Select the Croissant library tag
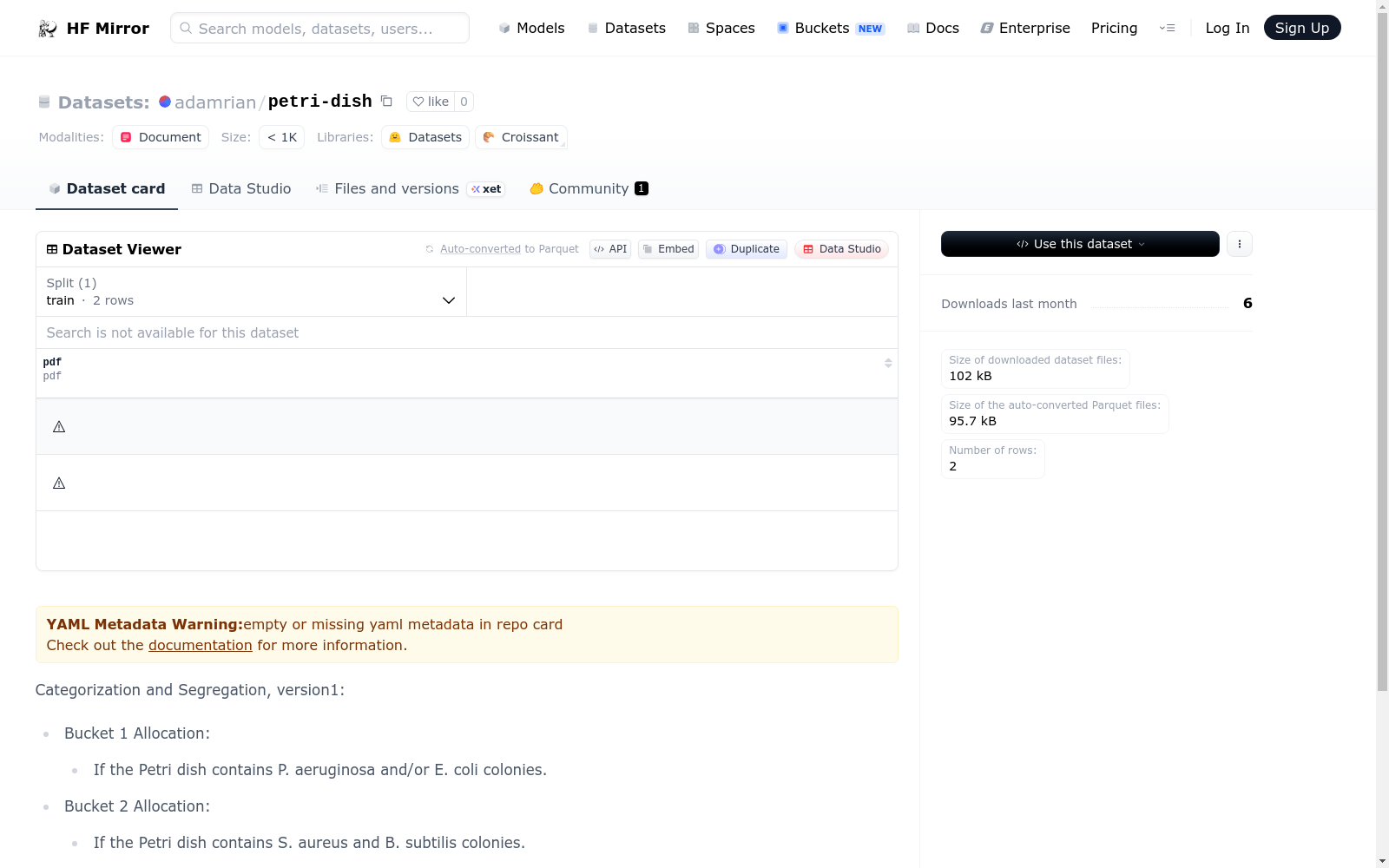The image size is (1389, 868). click(x=521, y=137)
